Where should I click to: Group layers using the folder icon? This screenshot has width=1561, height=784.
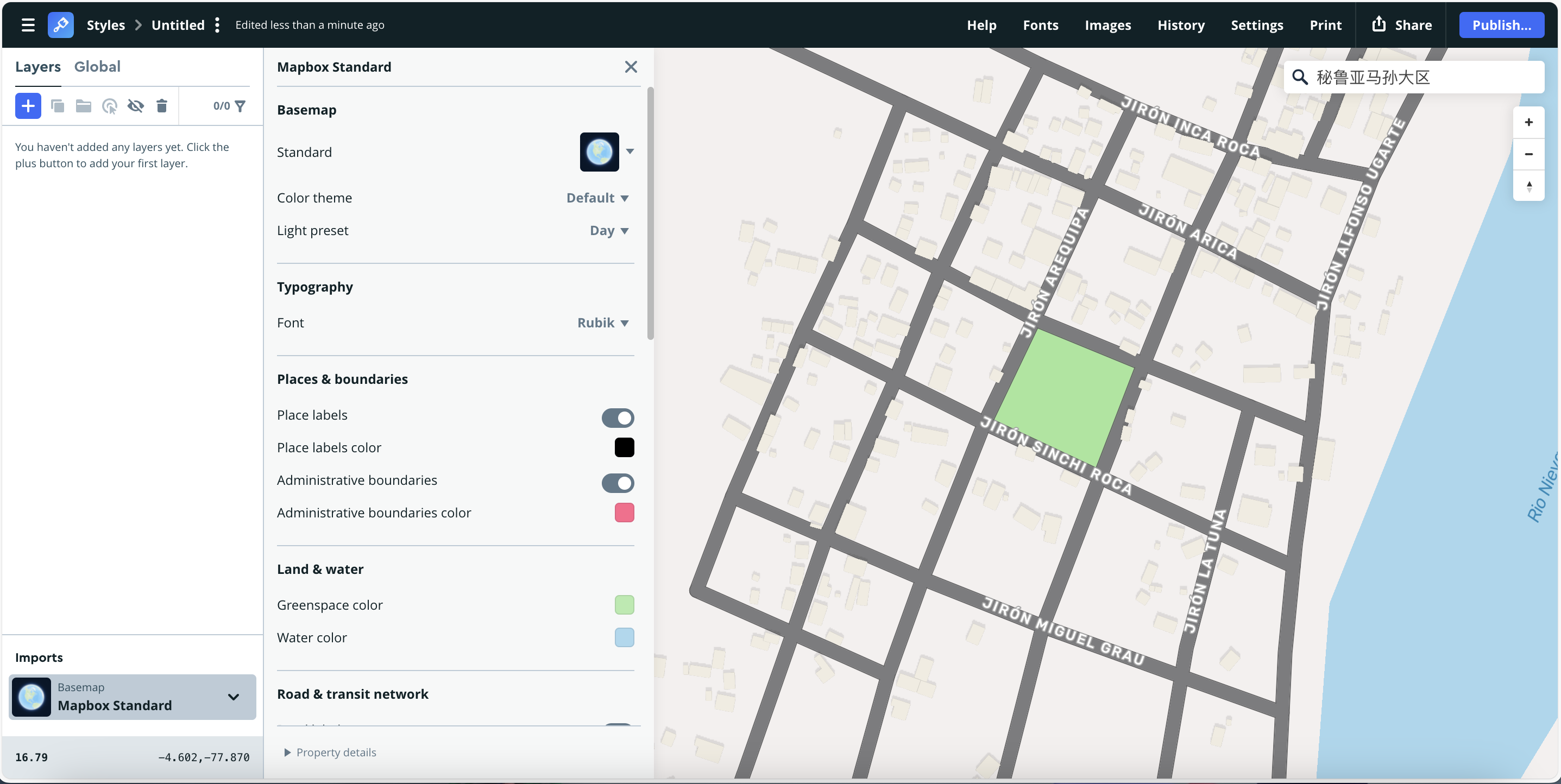[x=84, y=105]
